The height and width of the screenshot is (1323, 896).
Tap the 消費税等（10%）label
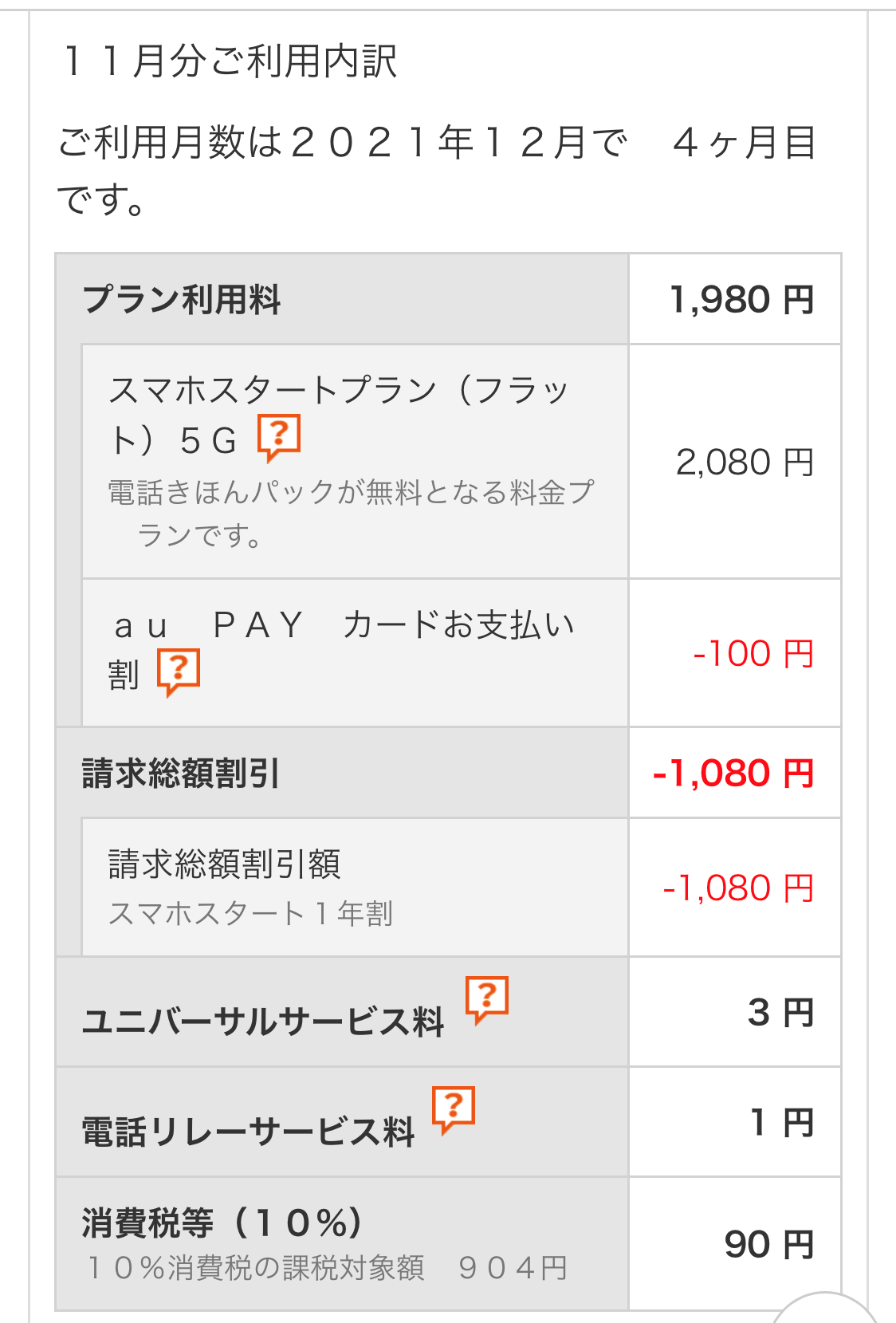pyautogui.click(x=223, y=1223)
